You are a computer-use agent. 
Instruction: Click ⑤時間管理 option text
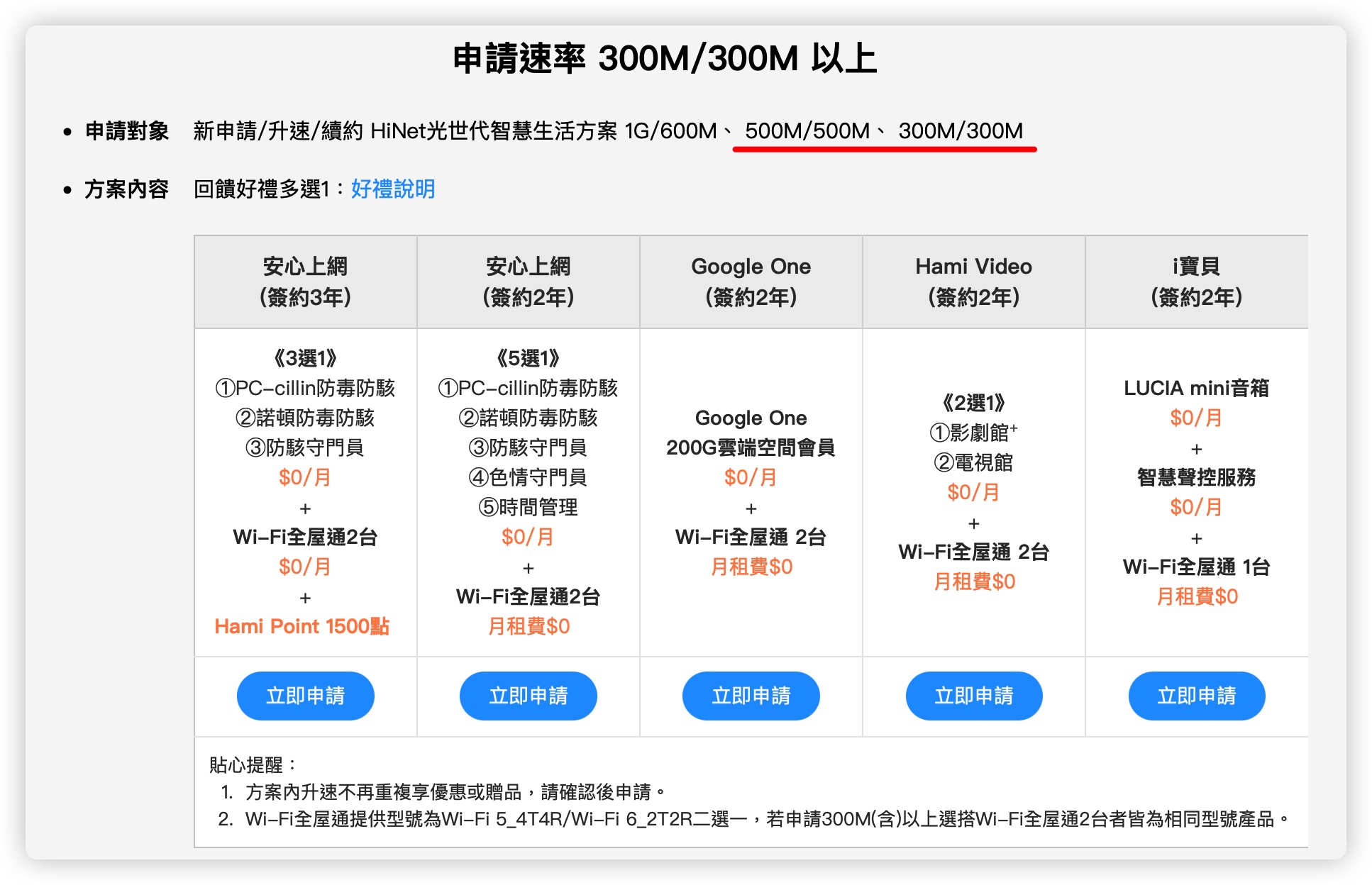[528, 507]
